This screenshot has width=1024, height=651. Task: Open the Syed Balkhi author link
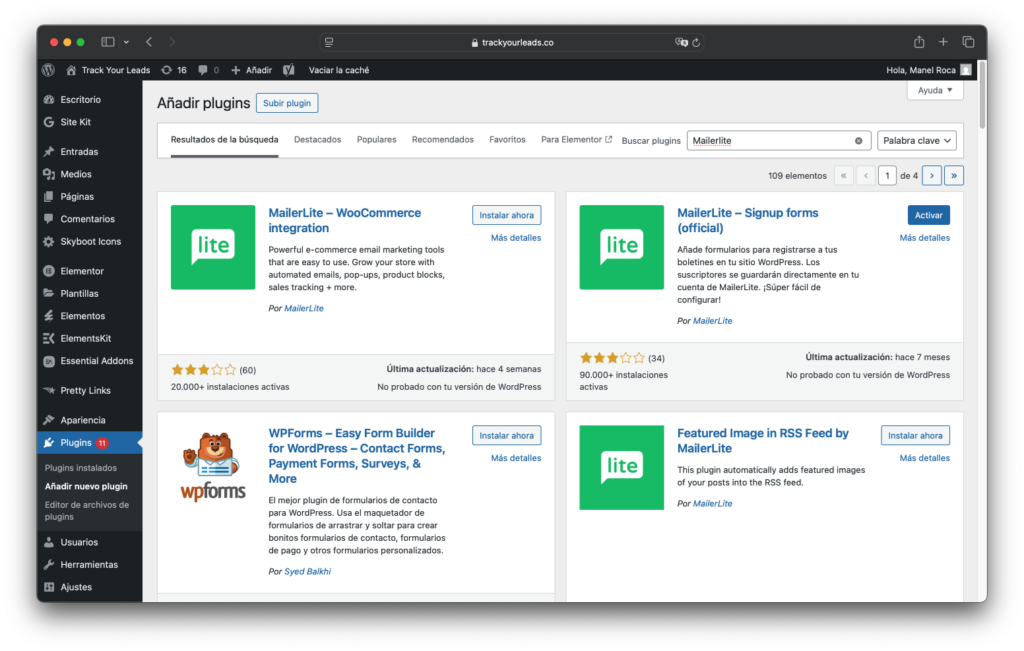(x=308, y=571)
